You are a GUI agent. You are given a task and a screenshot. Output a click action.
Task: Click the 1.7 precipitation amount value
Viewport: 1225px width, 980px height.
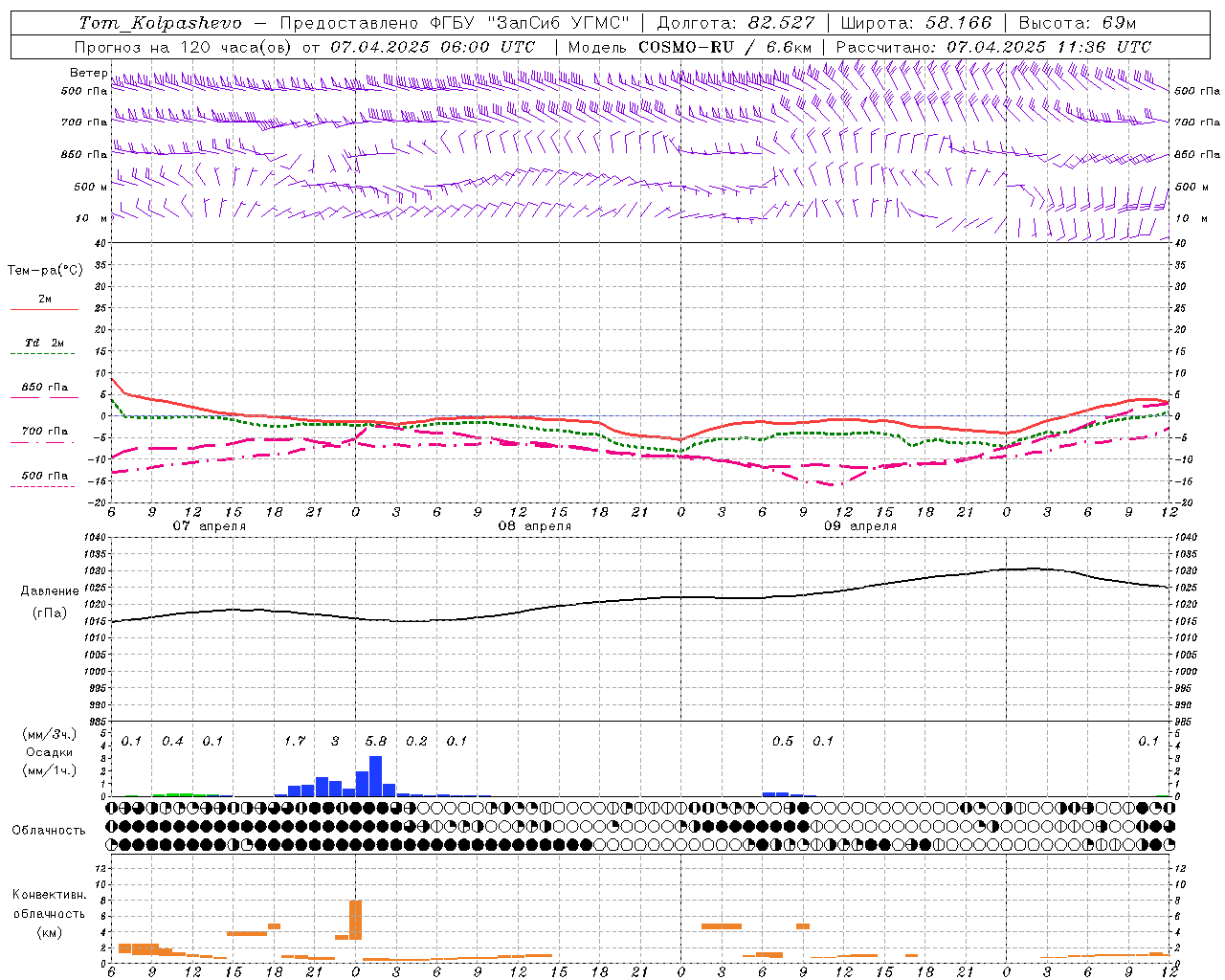tap(295, 741)
